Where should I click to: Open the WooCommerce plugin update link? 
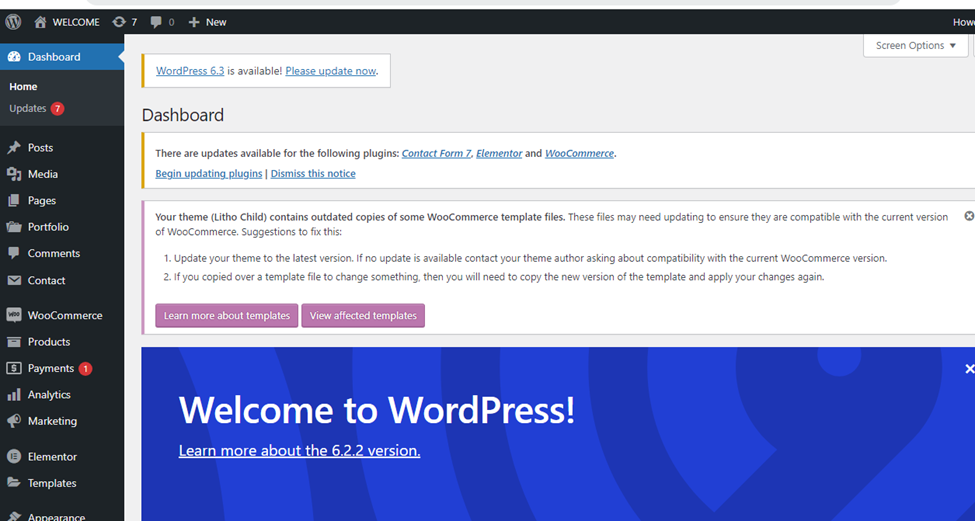[580, 154]
